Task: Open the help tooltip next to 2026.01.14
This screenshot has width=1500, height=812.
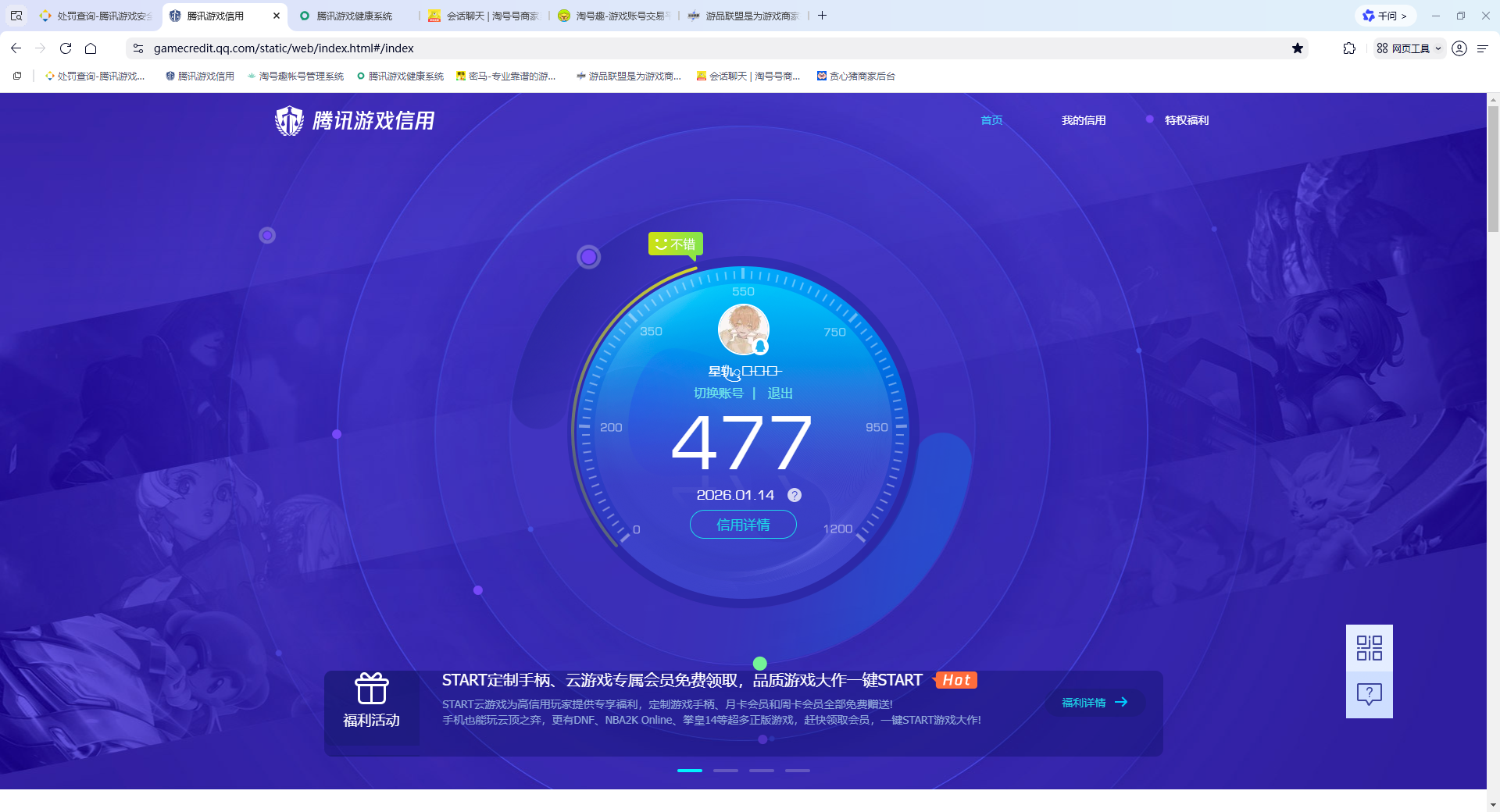Action: [795, 494]
